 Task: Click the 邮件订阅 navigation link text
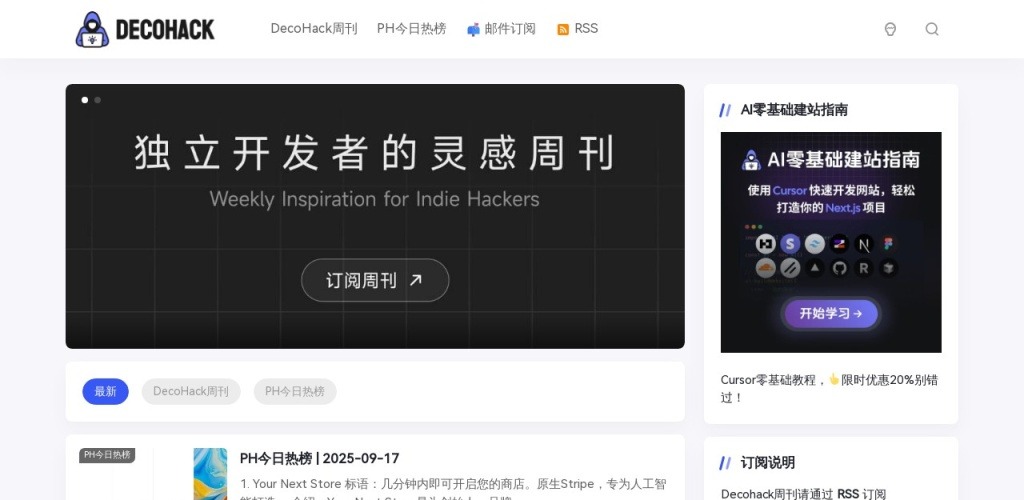(510, 29)
